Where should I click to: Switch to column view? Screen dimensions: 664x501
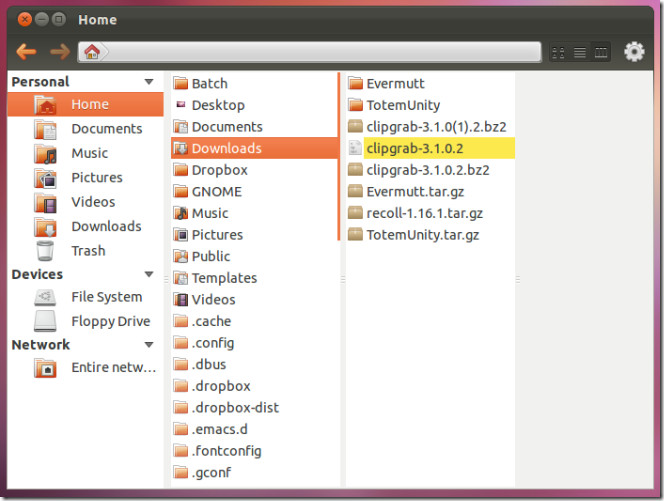(601, 53)
